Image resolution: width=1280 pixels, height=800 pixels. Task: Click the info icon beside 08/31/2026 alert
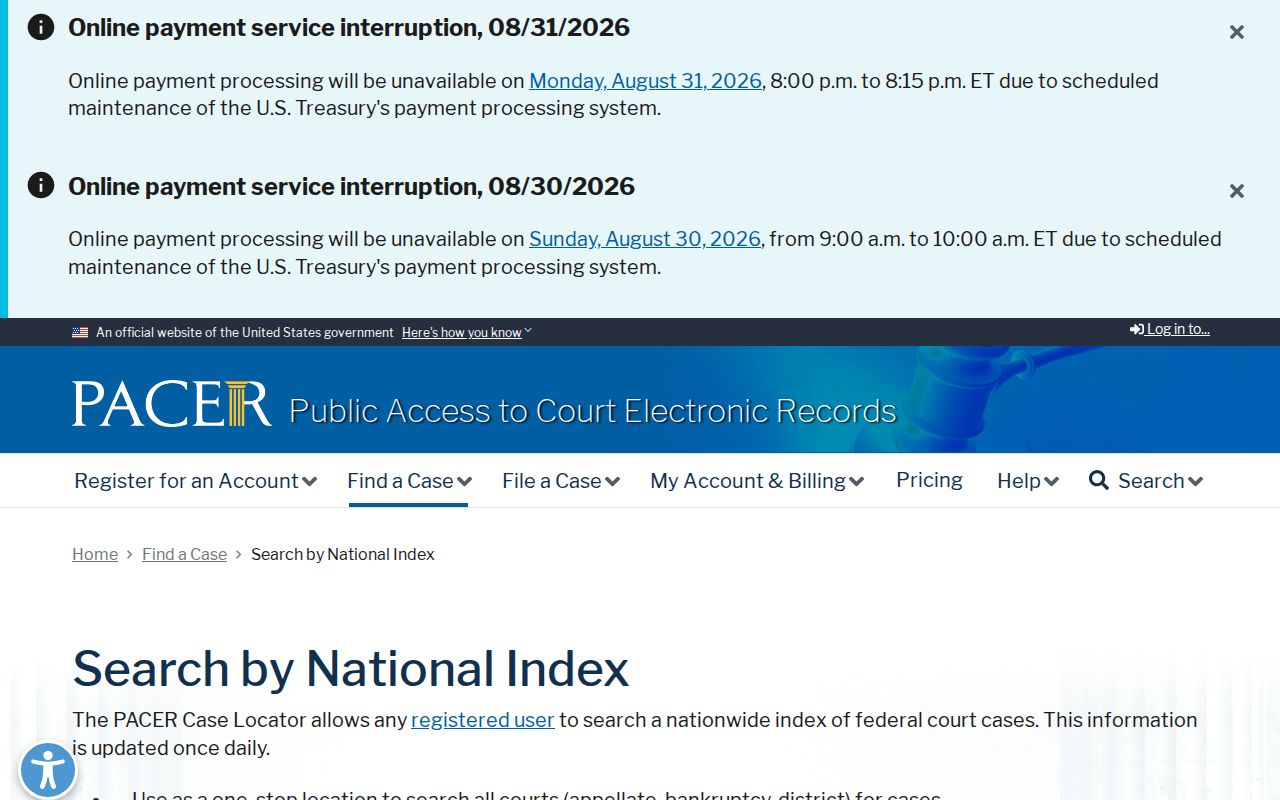point(41,27)
